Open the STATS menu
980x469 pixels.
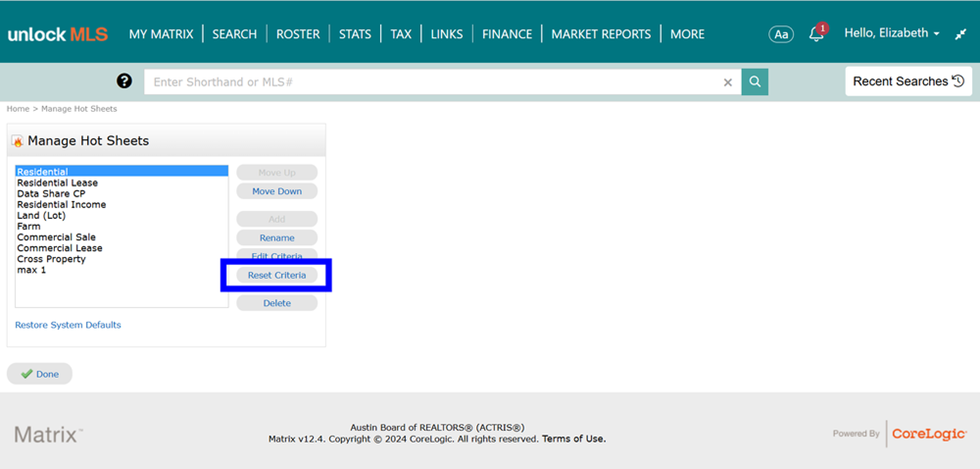(355, 34)
